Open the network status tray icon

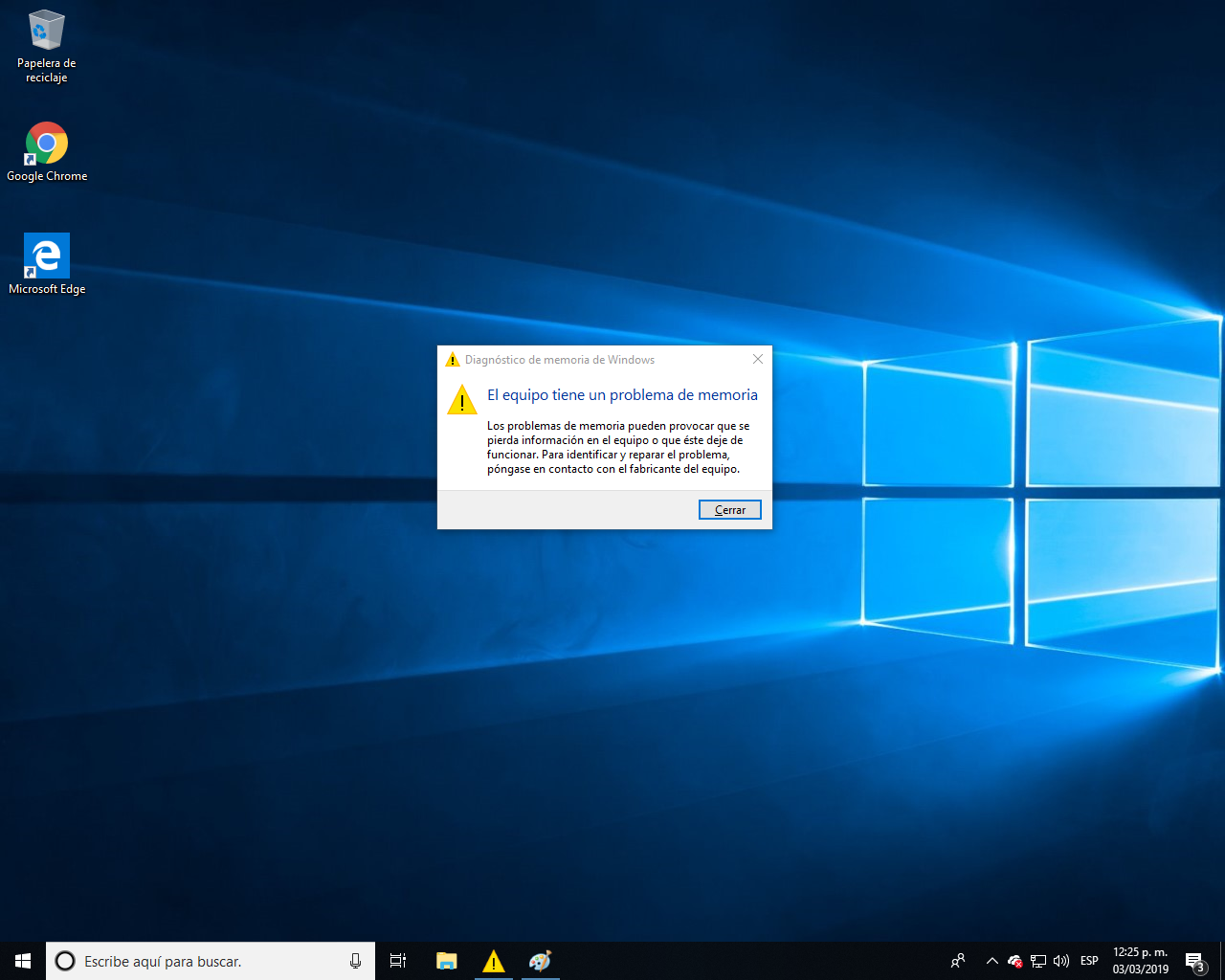[x=1037, y=961]
